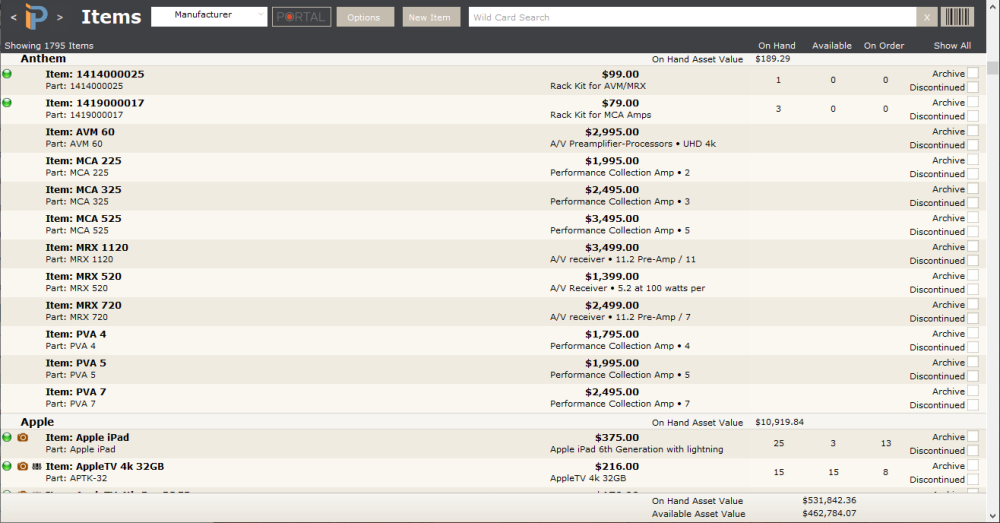Select the Apple manufacturer group header
1000x523 pixels.
click(x=37, y=422)
